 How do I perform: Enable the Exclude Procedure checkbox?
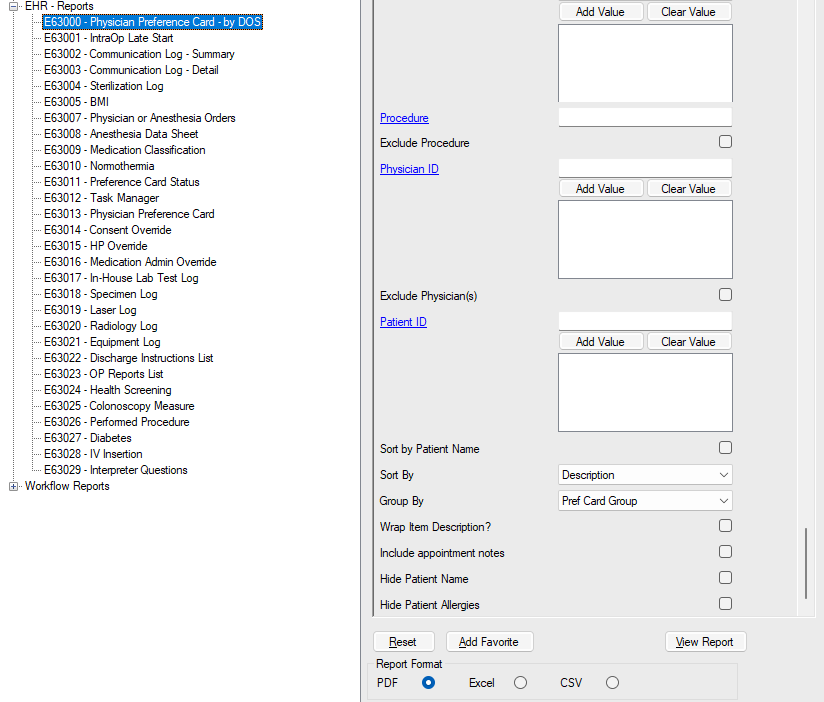725,141
